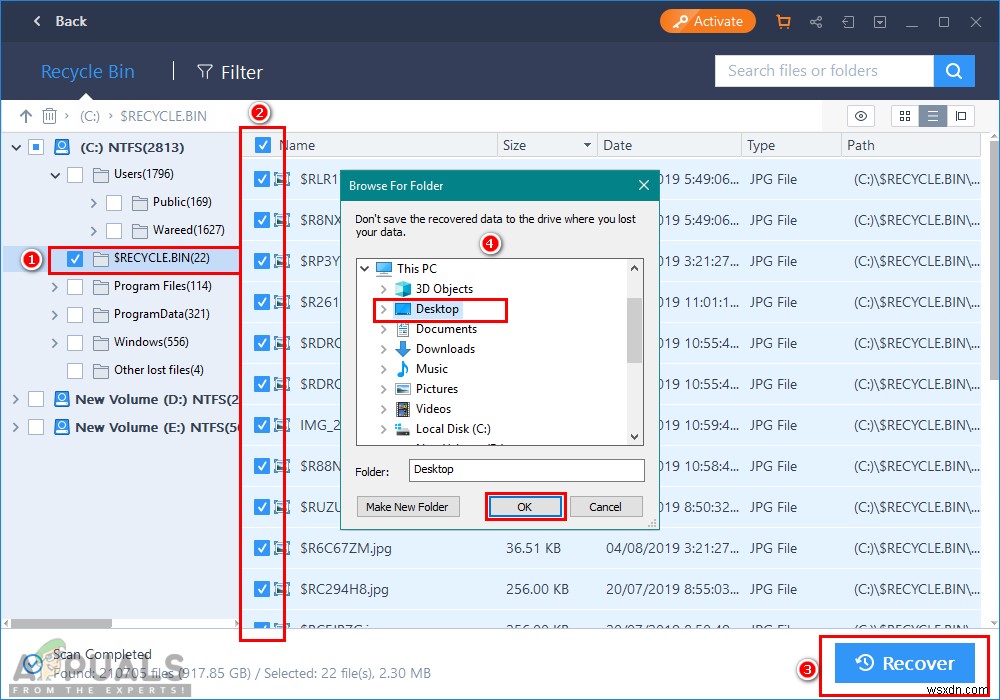1000x700 pixels.
Task: Toggle the select-all checkbox beside Name
Action: point(263,145)
